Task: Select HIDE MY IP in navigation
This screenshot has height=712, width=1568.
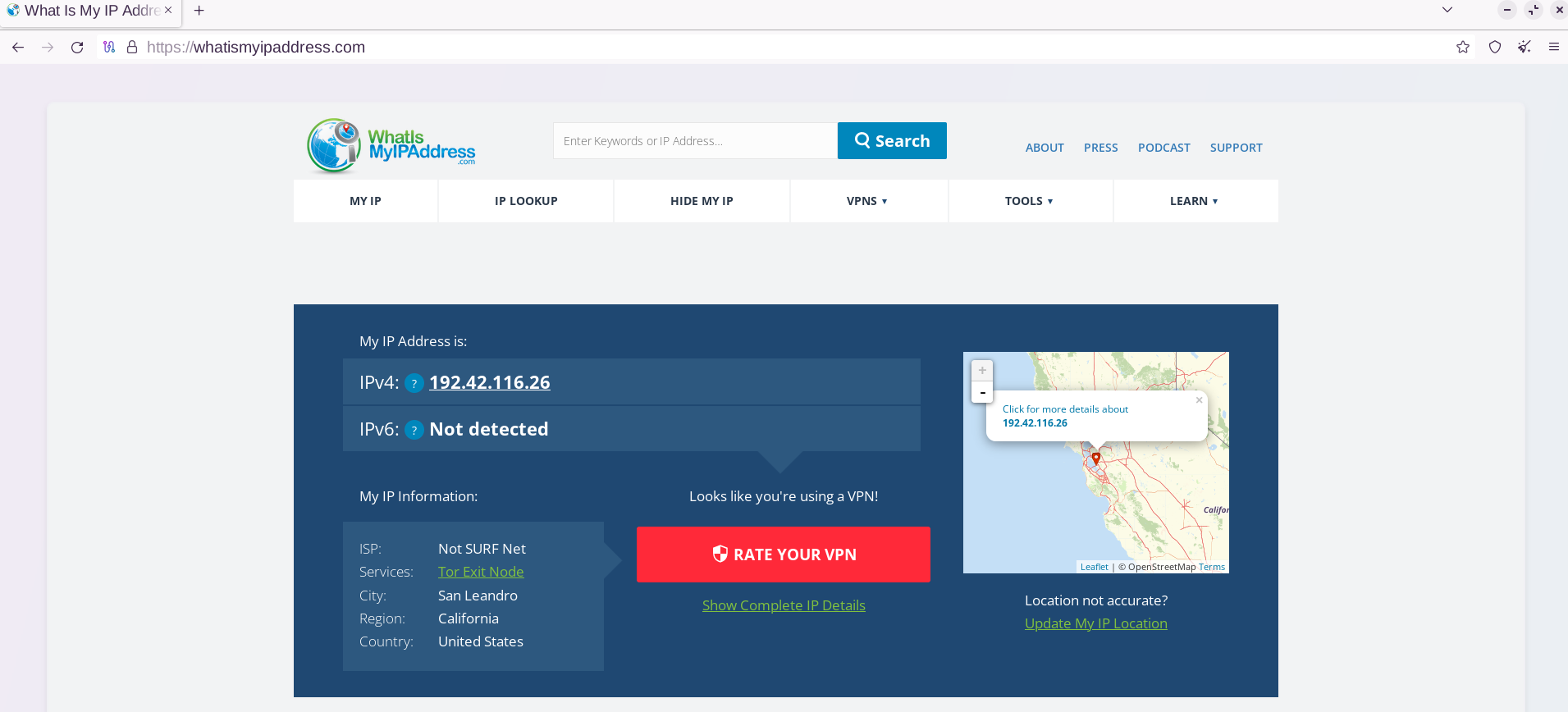Action: (x=702, y=201)
